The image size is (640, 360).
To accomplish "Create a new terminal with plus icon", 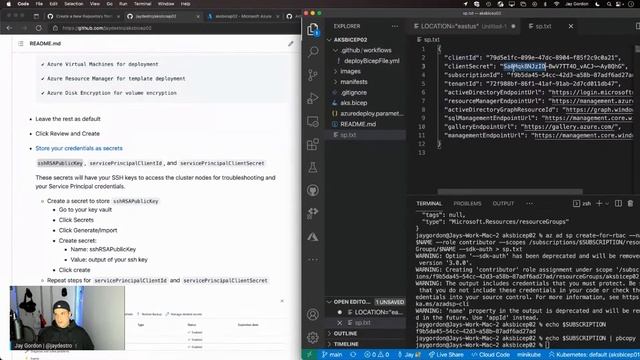I will 599,203.
